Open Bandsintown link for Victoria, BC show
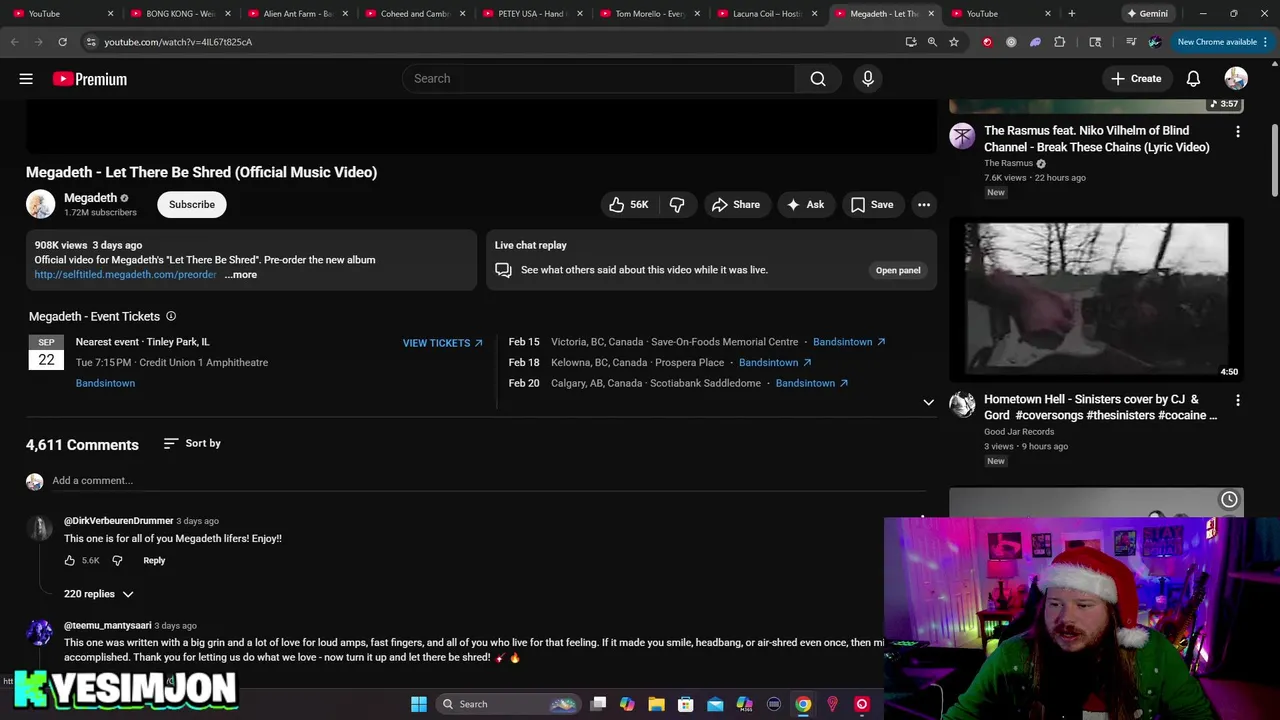This screenshot has width=1280, height=720. (849, 342)
